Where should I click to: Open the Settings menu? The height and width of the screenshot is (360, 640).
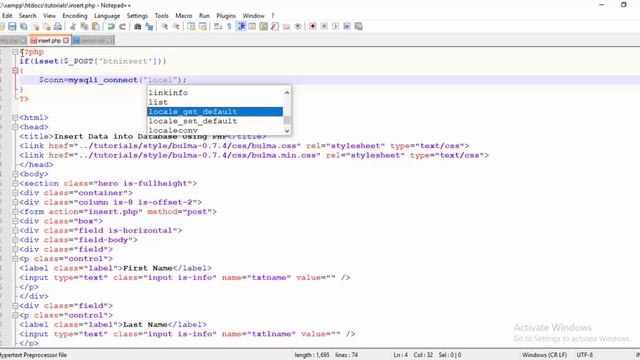pyautogui.click(x=137, y=16)
